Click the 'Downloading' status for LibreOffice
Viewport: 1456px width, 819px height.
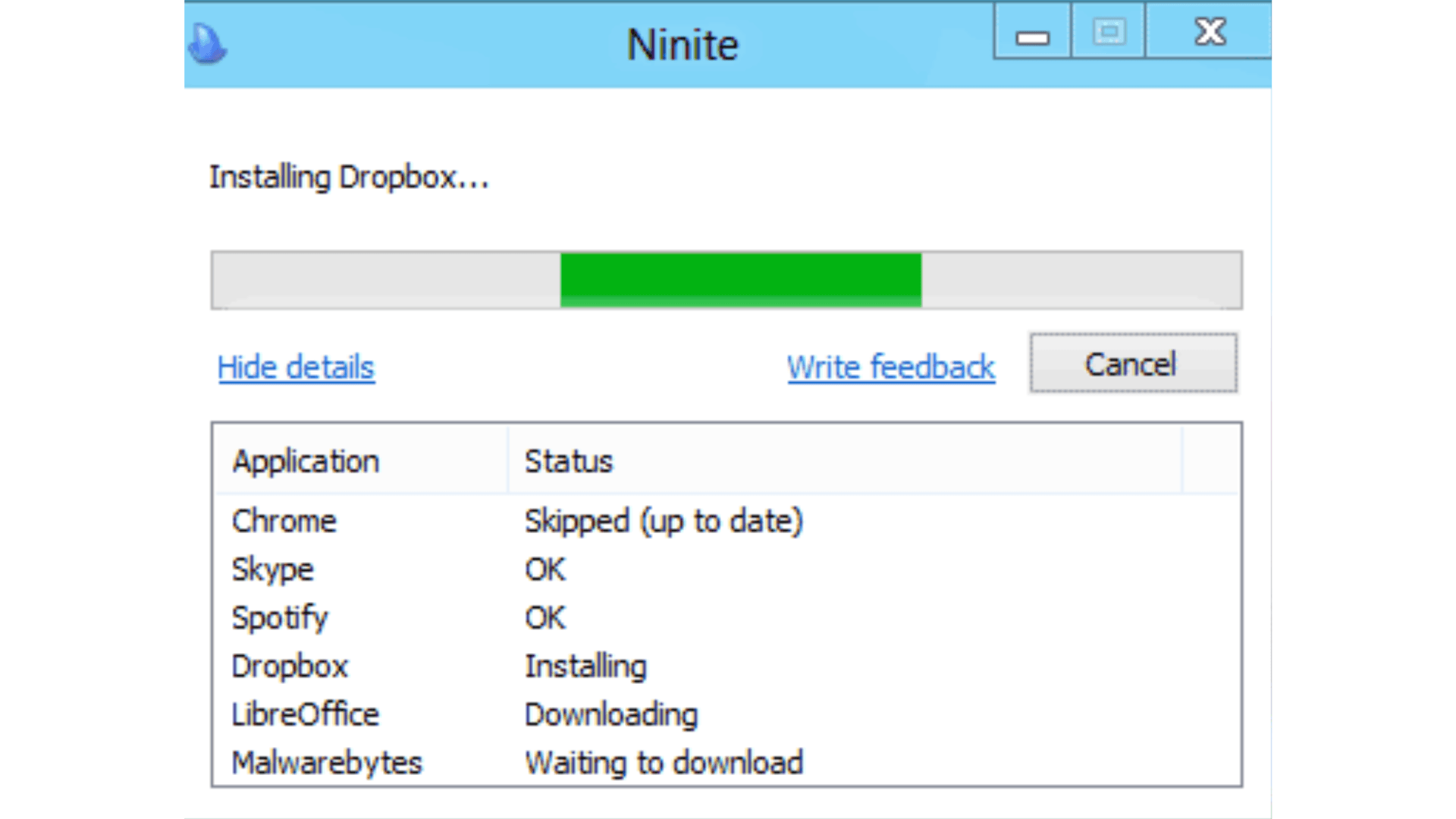point(611,715)
